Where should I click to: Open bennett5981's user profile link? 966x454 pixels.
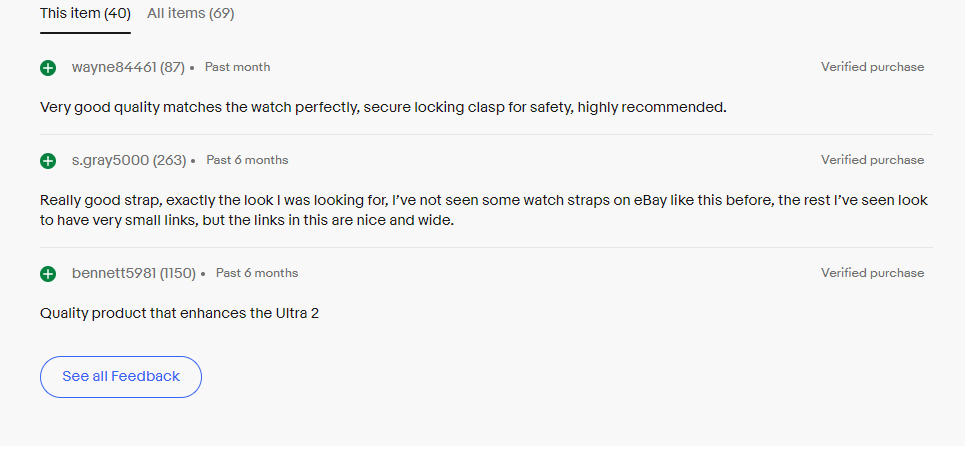pos(114,273)
